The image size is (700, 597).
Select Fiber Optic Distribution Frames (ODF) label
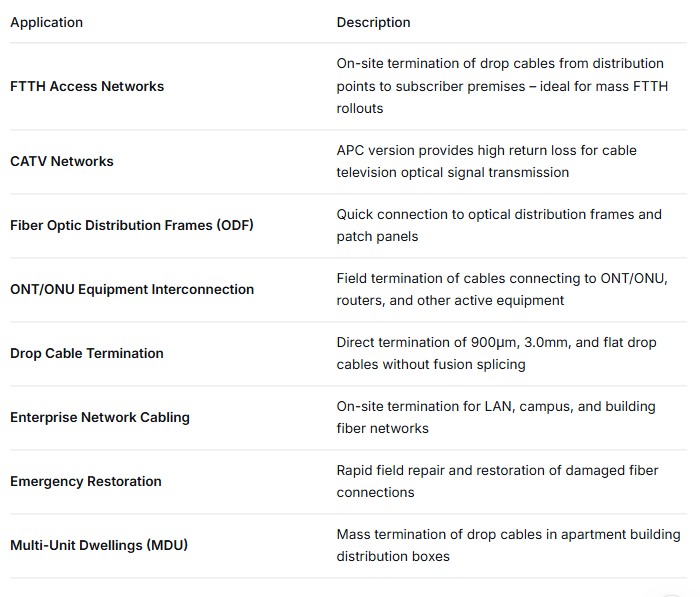(x=132, y=225)
